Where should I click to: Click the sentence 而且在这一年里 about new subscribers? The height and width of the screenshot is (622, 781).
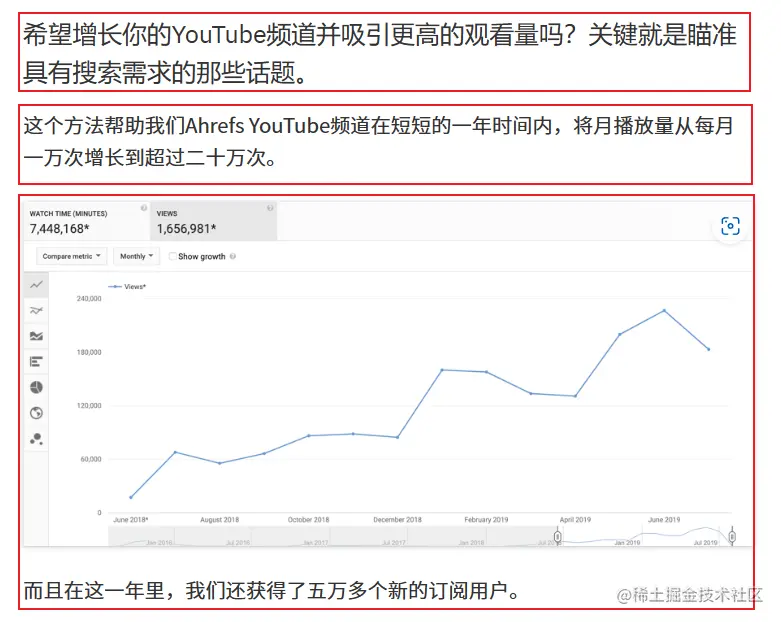(272, 591)
